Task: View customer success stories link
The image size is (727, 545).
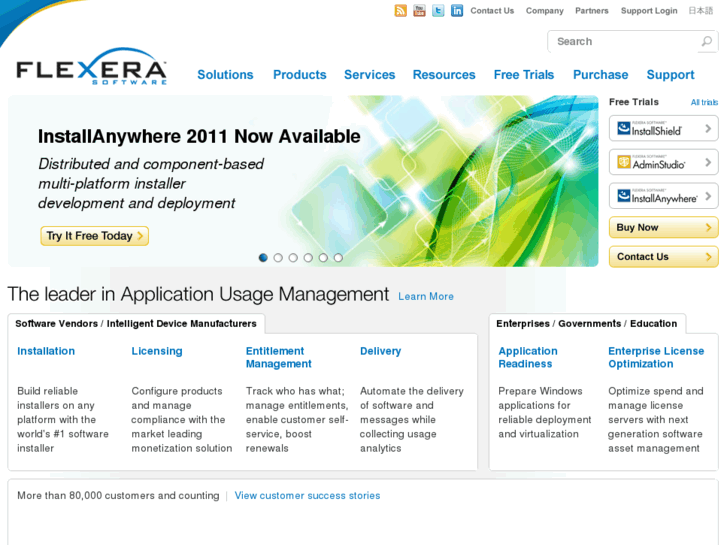Action: [307, 495]
